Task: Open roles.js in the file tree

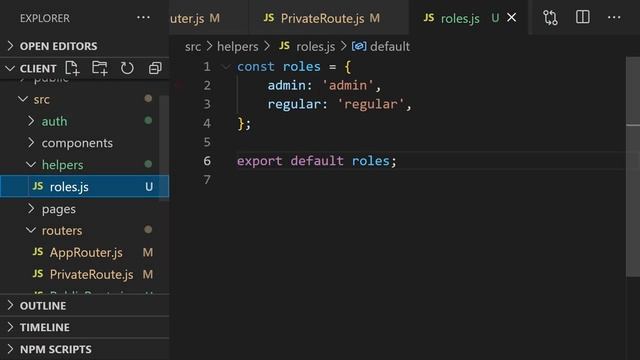Action: 84,187
